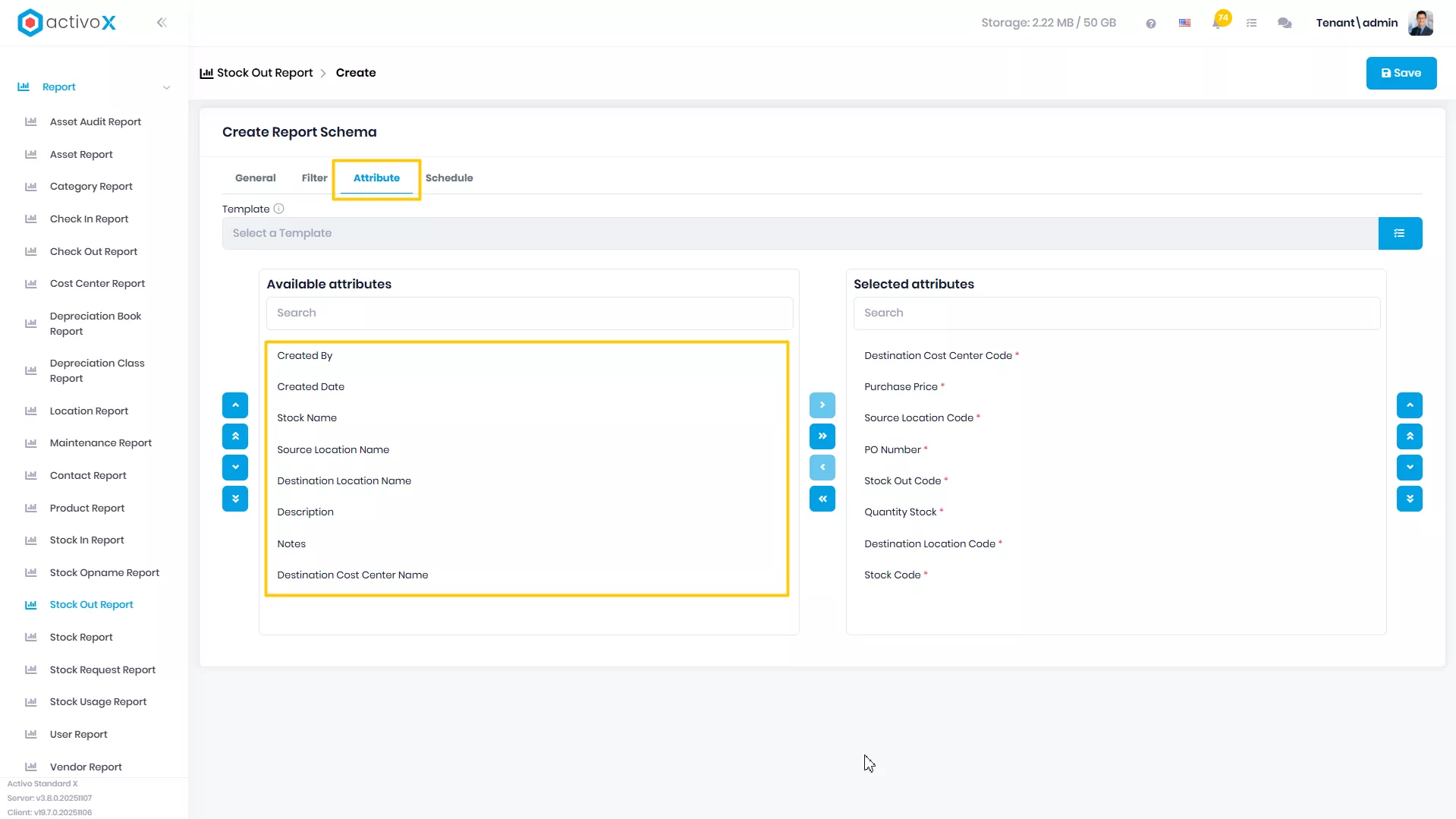This screenshot has height=819, width=1456.
Task: Save the report schema
Action: point(1401,73)
